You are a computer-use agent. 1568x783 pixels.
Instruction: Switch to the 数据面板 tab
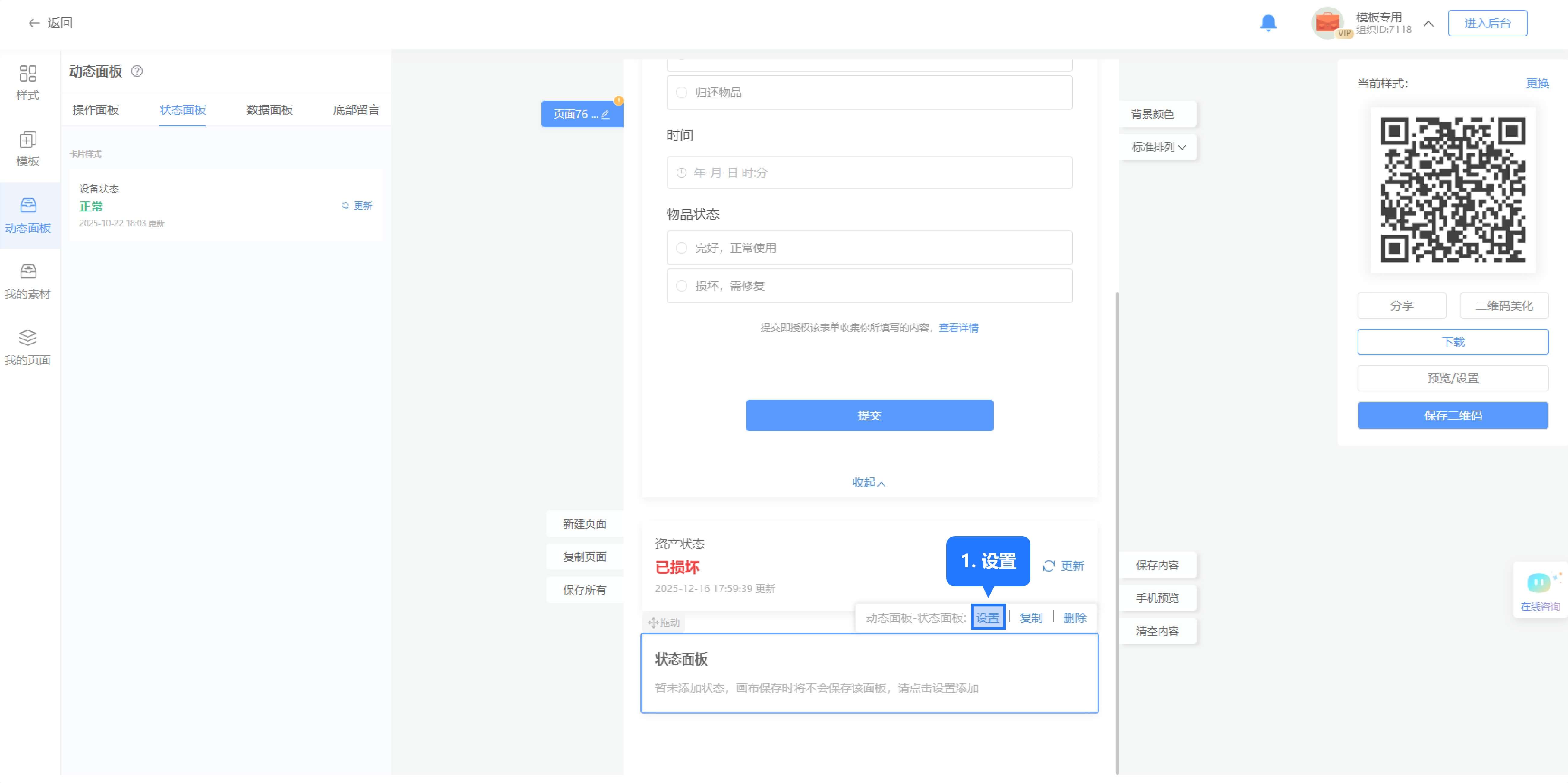tap(269, 110)
